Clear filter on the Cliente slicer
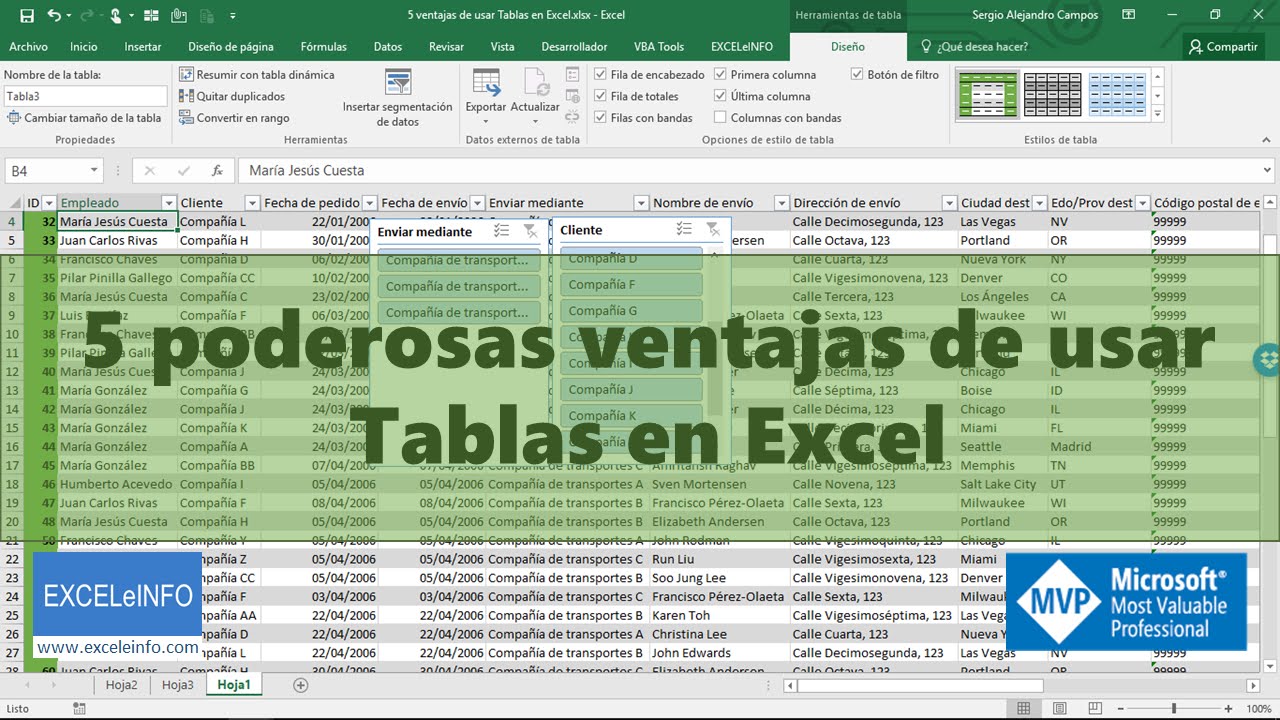1280x720 pixels. tap(713, 229)
